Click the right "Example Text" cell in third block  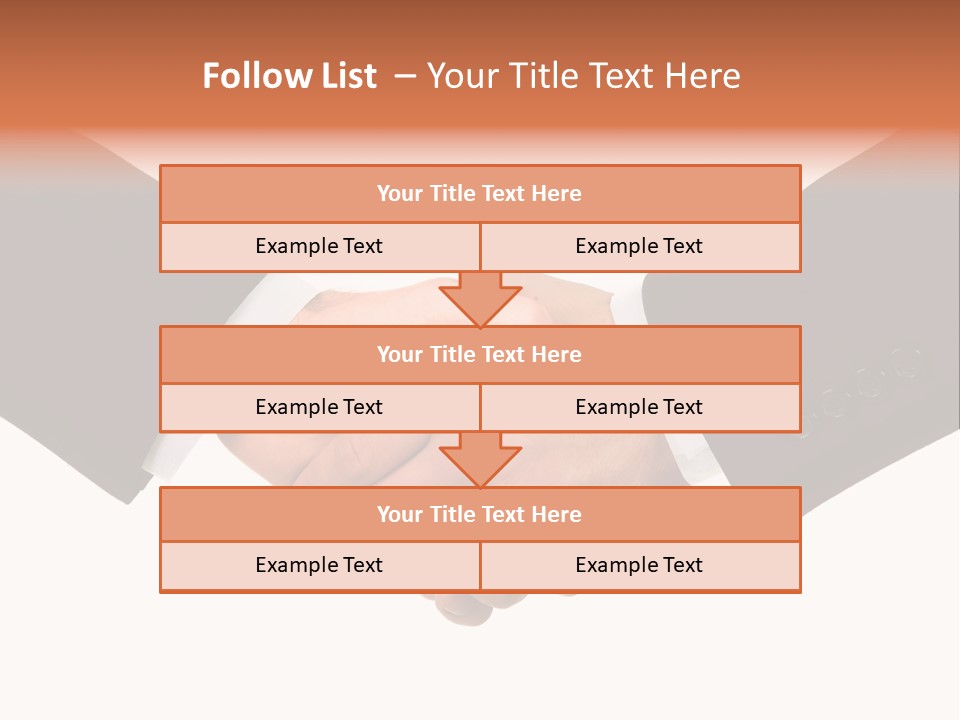click(x=640, y=566)
